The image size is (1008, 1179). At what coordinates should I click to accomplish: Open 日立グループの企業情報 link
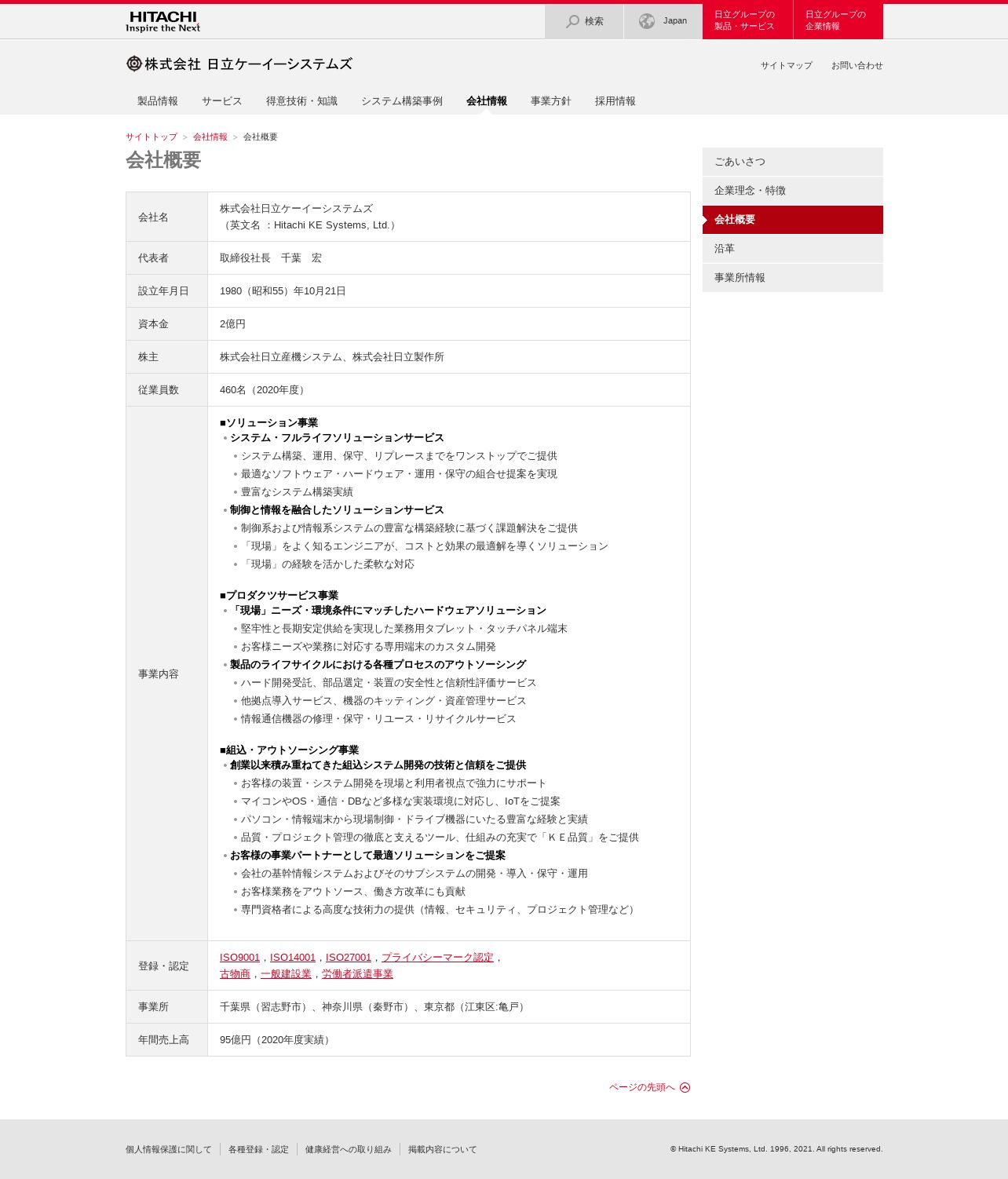pos(838,21)
